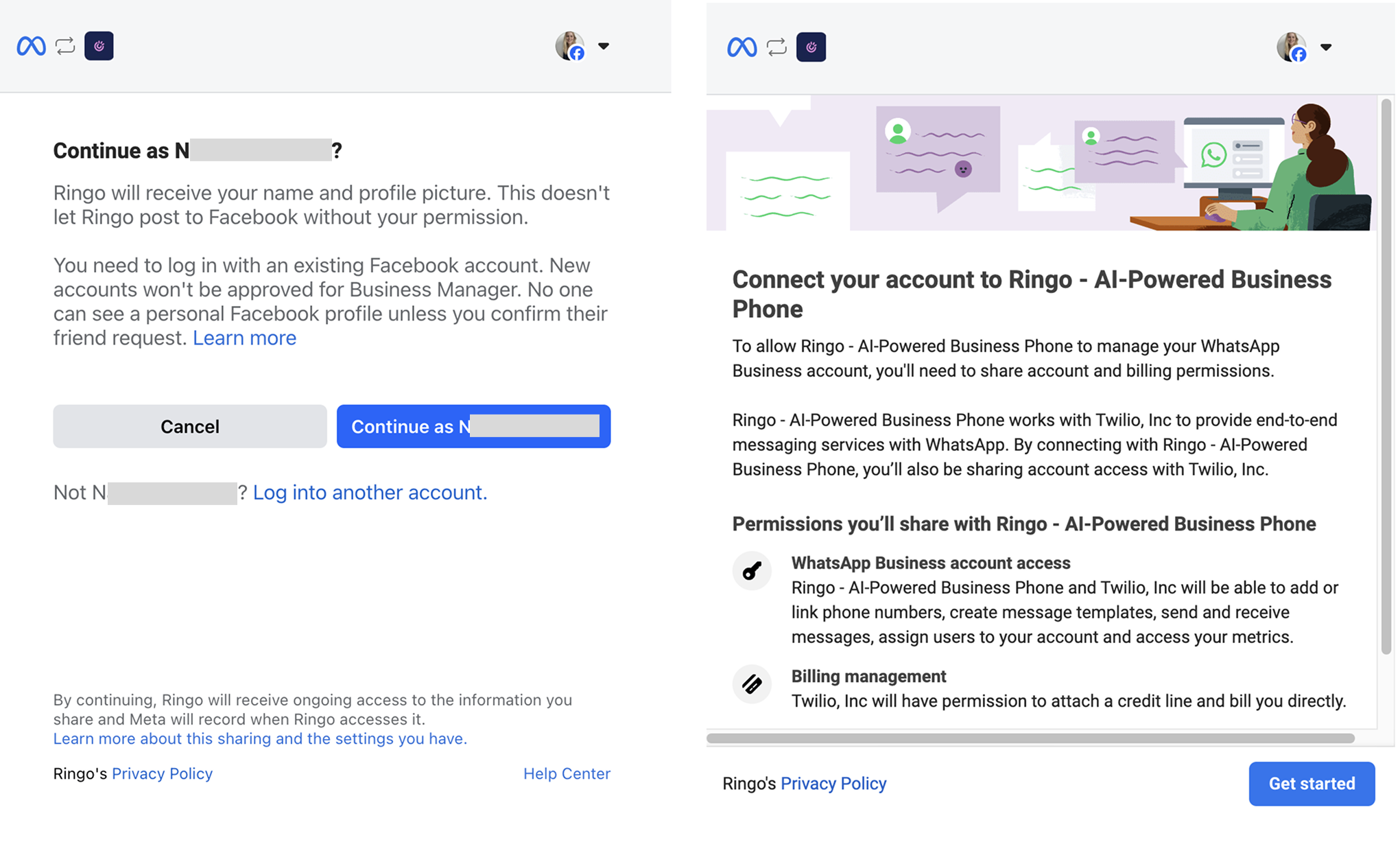The width and height of the screenshot is (1400, 853).
Task: Open account dropdown arrow in left dialog
Action: coord(604,46)
